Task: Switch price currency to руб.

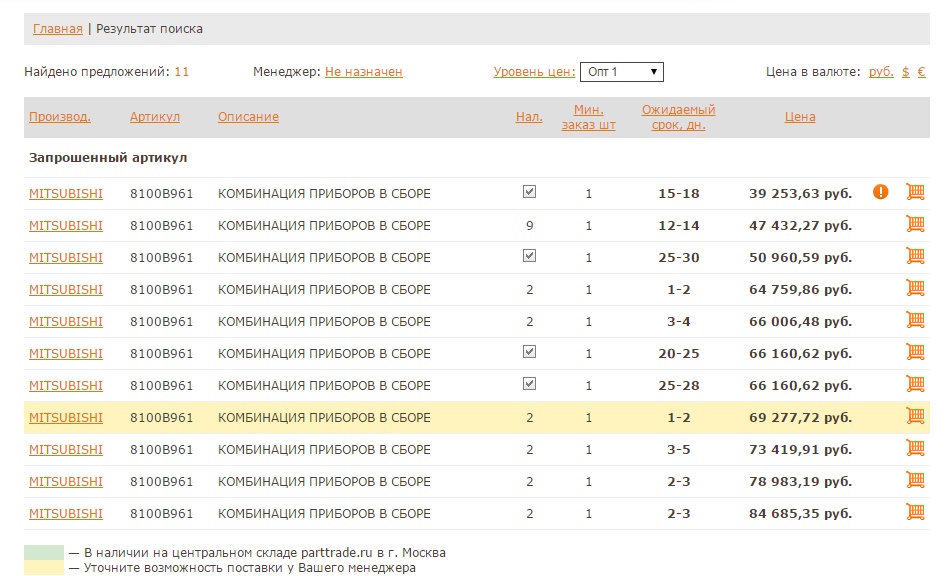Action: pos(881,72)
